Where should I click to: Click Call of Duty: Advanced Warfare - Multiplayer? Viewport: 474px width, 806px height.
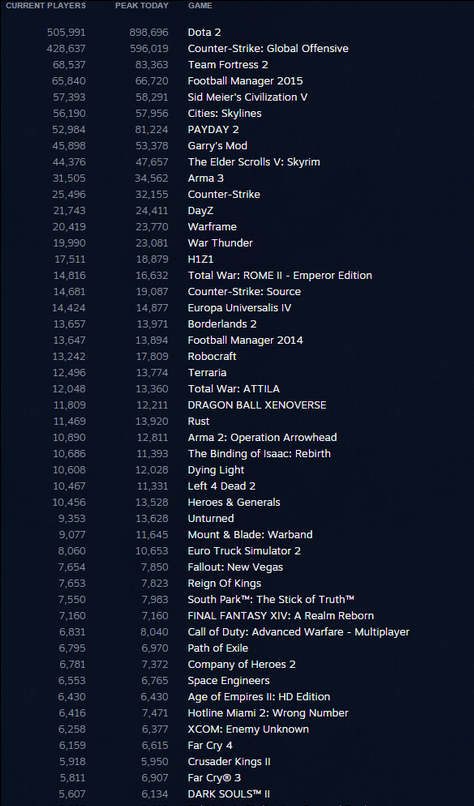[298, 632]
